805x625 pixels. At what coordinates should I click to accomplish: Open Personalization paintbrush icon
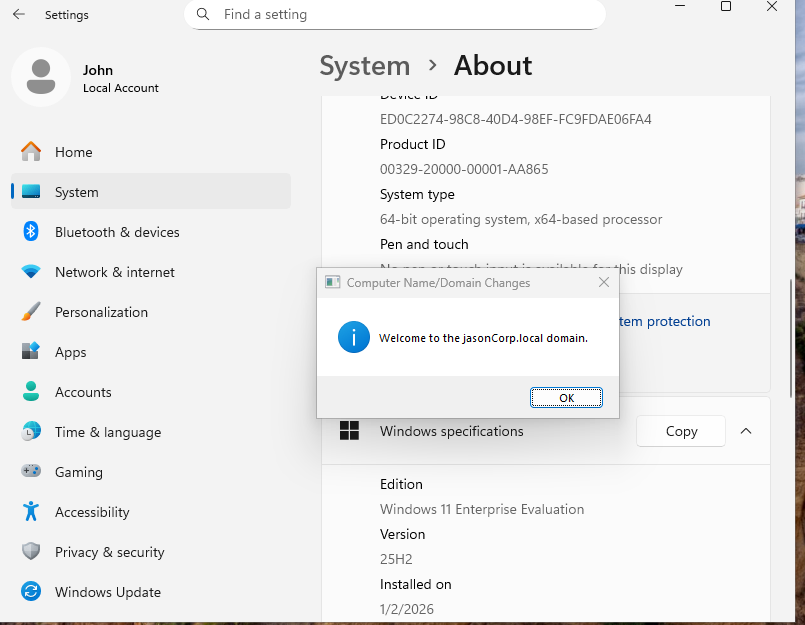(x=31, y=312)
